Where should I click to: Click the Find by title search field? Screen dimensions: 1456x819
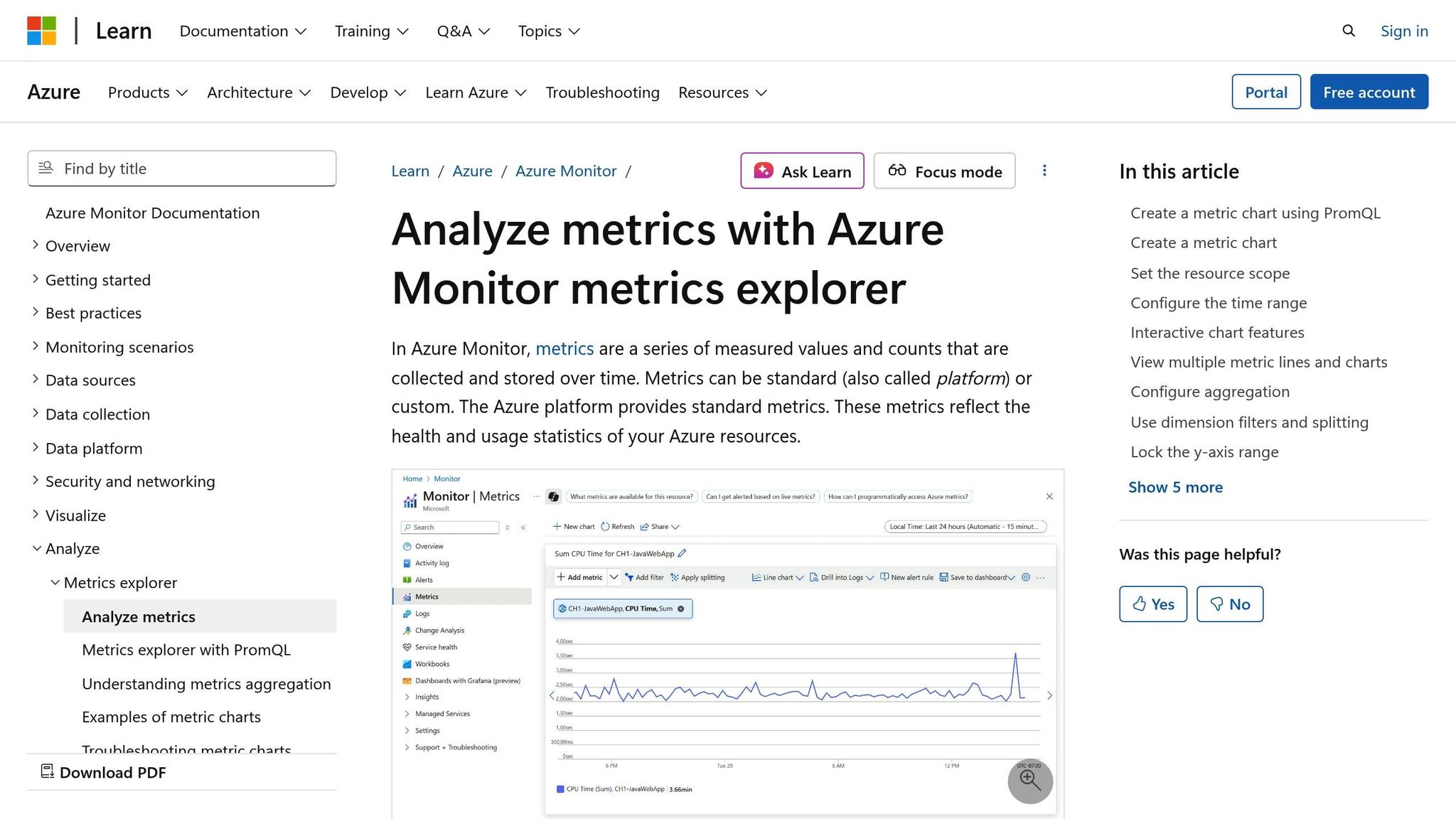[x=181, y=168]
